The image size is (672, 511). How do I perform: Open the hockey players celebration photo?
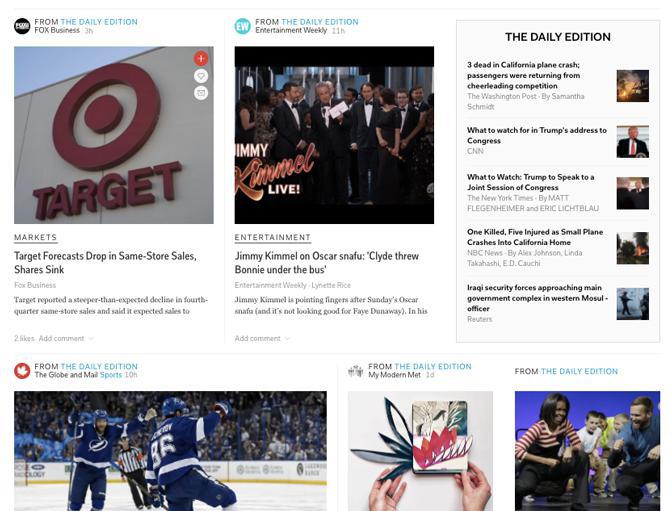tap(171, 451)
